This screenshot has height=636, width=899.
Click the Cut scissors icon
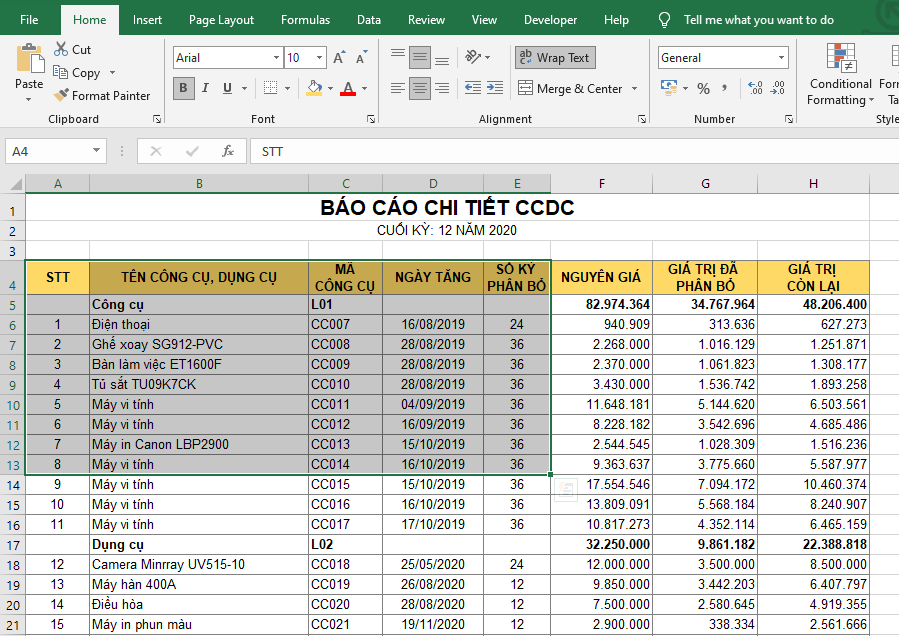coord(61,49)
